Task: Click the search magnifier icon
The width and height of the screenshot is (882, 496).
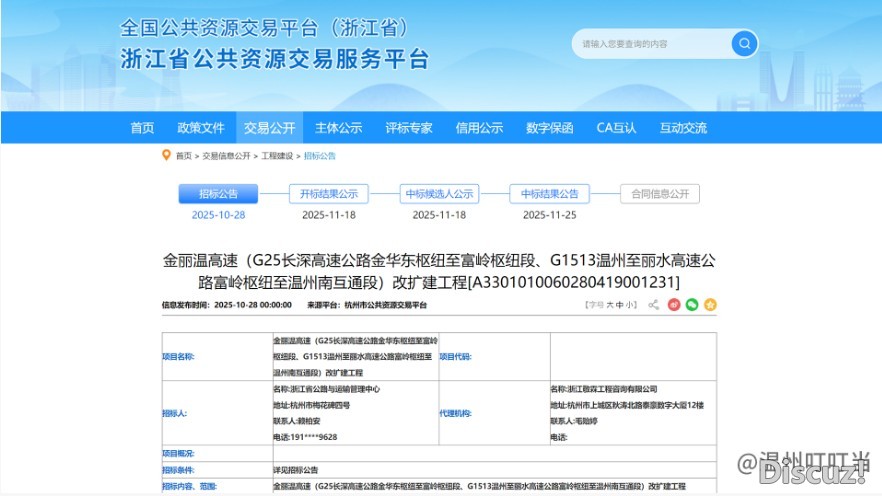Action: click(x=744, y=44)
